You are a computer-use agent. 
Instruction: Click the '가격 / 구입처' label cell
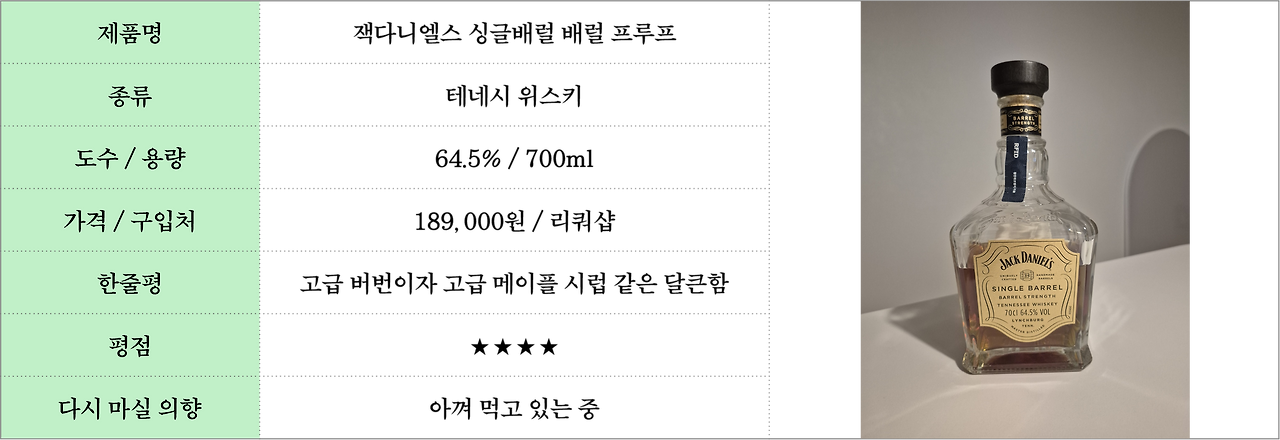(x=130, y=221)
